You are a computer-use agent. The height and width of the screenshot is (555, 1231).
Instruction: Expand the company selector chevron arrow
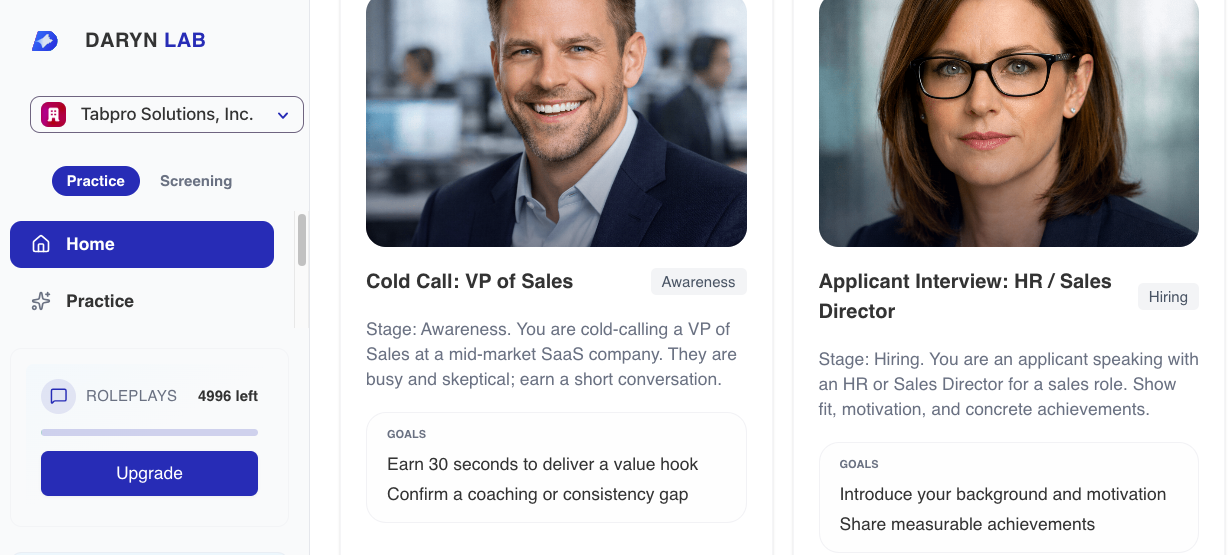coord(283,116)
